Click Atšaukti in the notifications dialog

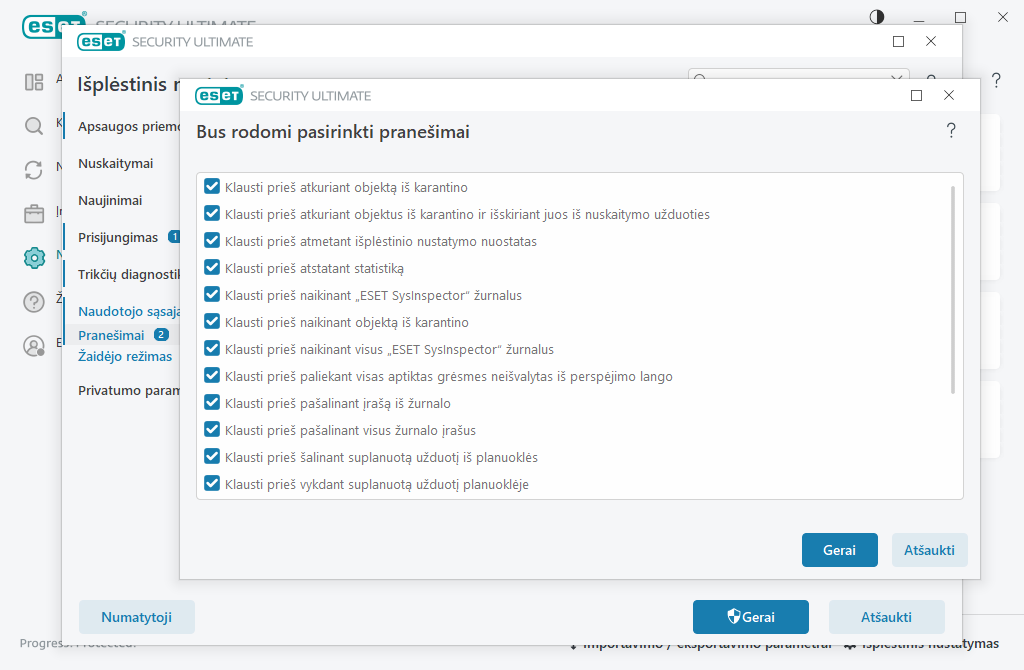click(929, 550)
